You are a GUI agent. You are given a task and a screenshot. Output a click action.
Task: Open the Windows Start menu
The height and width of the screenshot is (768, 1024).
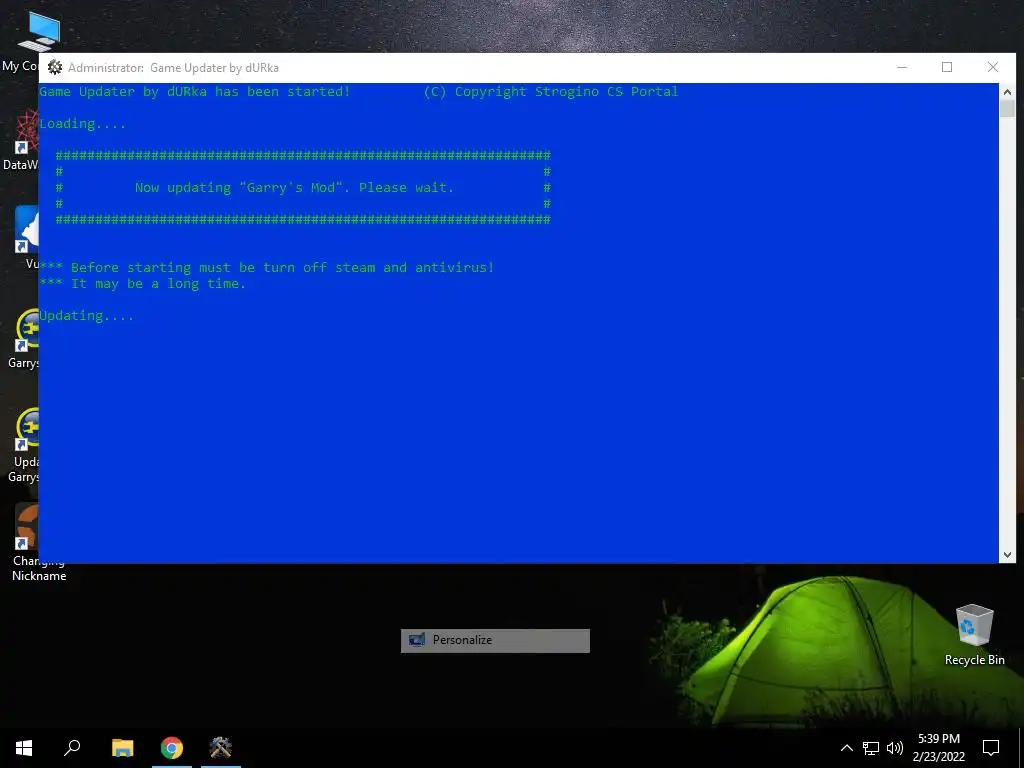[24, 748]
